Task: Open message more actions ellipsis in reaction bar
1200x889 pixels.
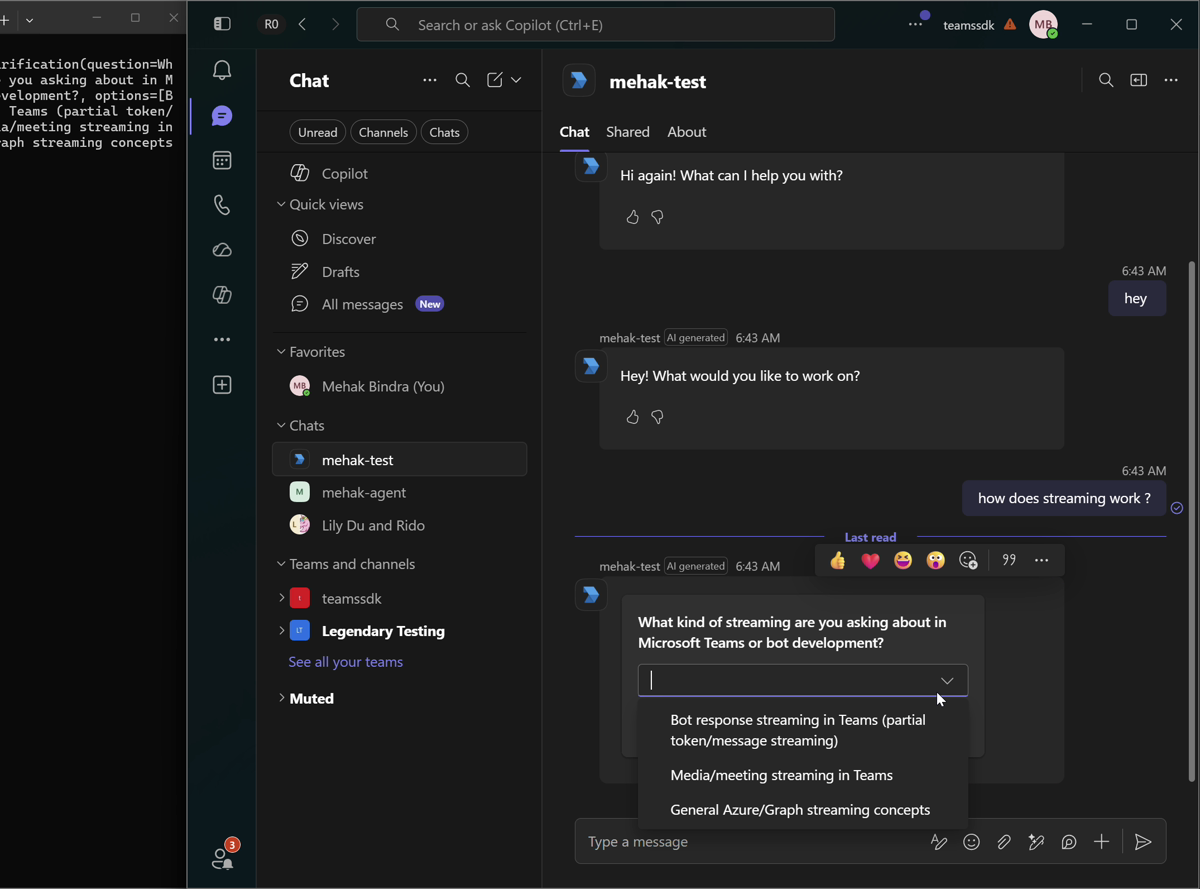Action: click(x=1041, y=561)
